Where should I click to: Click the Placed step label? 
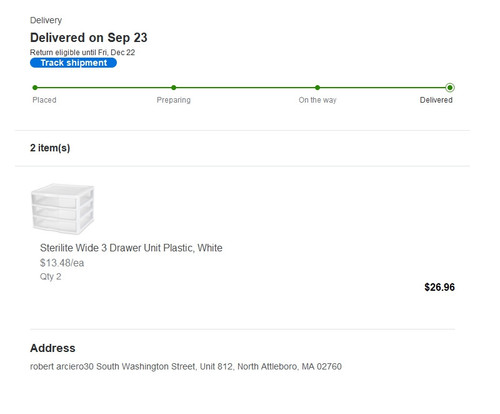pyautogui.click(x=44, y=100)
